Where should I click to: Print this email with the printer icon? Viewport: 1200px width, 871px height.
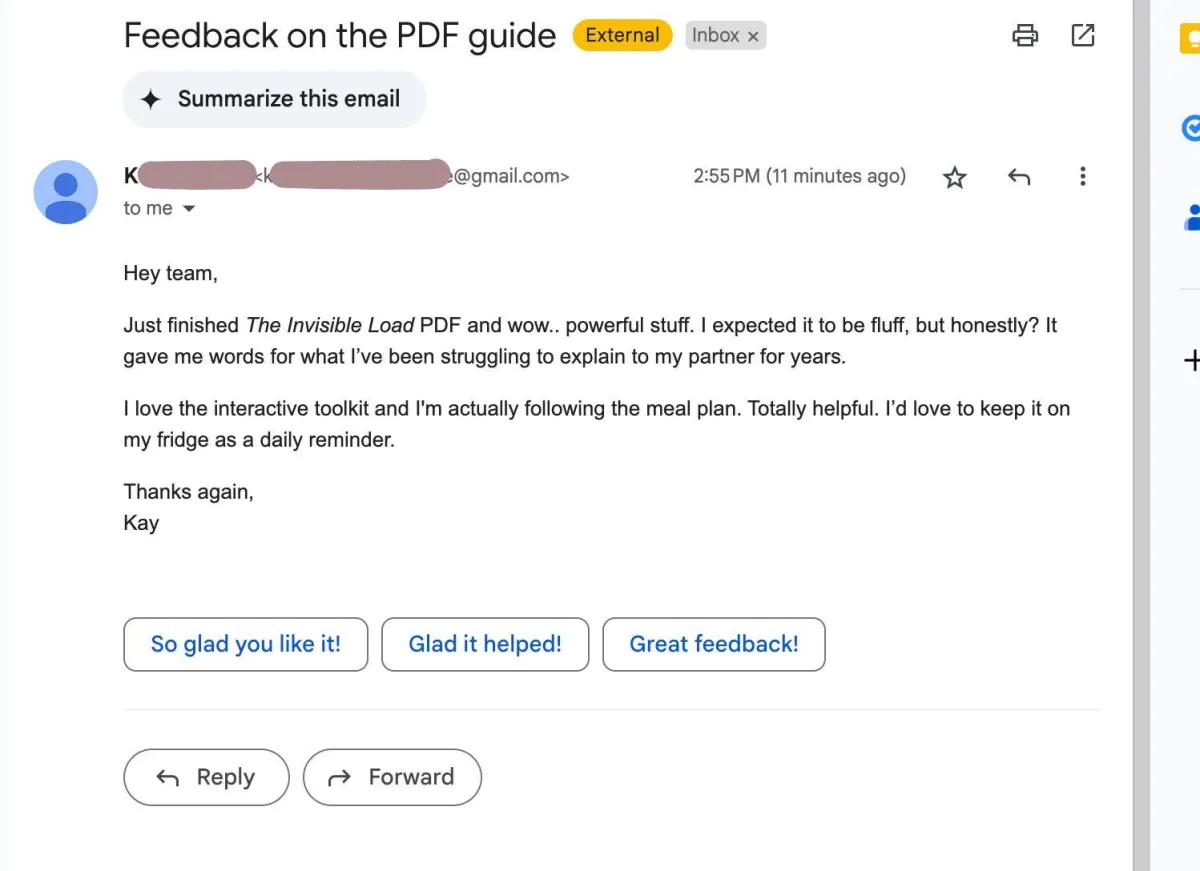[1025, 36]
